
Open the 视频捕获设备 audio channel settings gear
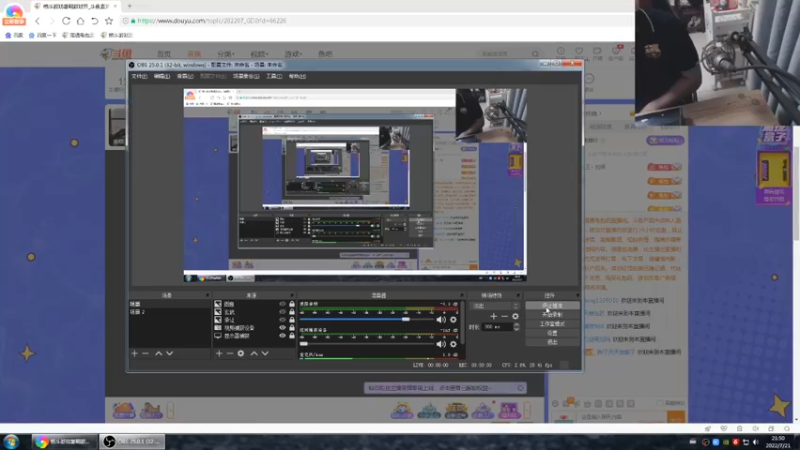[x=453, y=344]
